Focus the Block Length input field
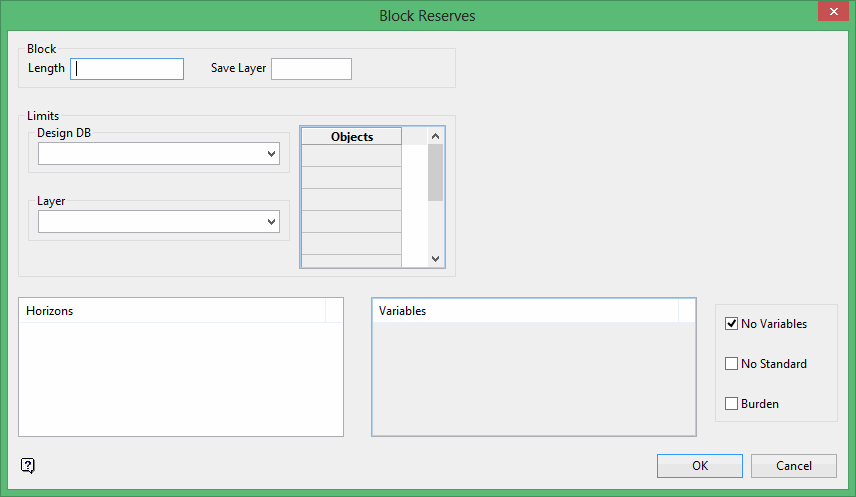856x497 pixels. click(127, 68)
